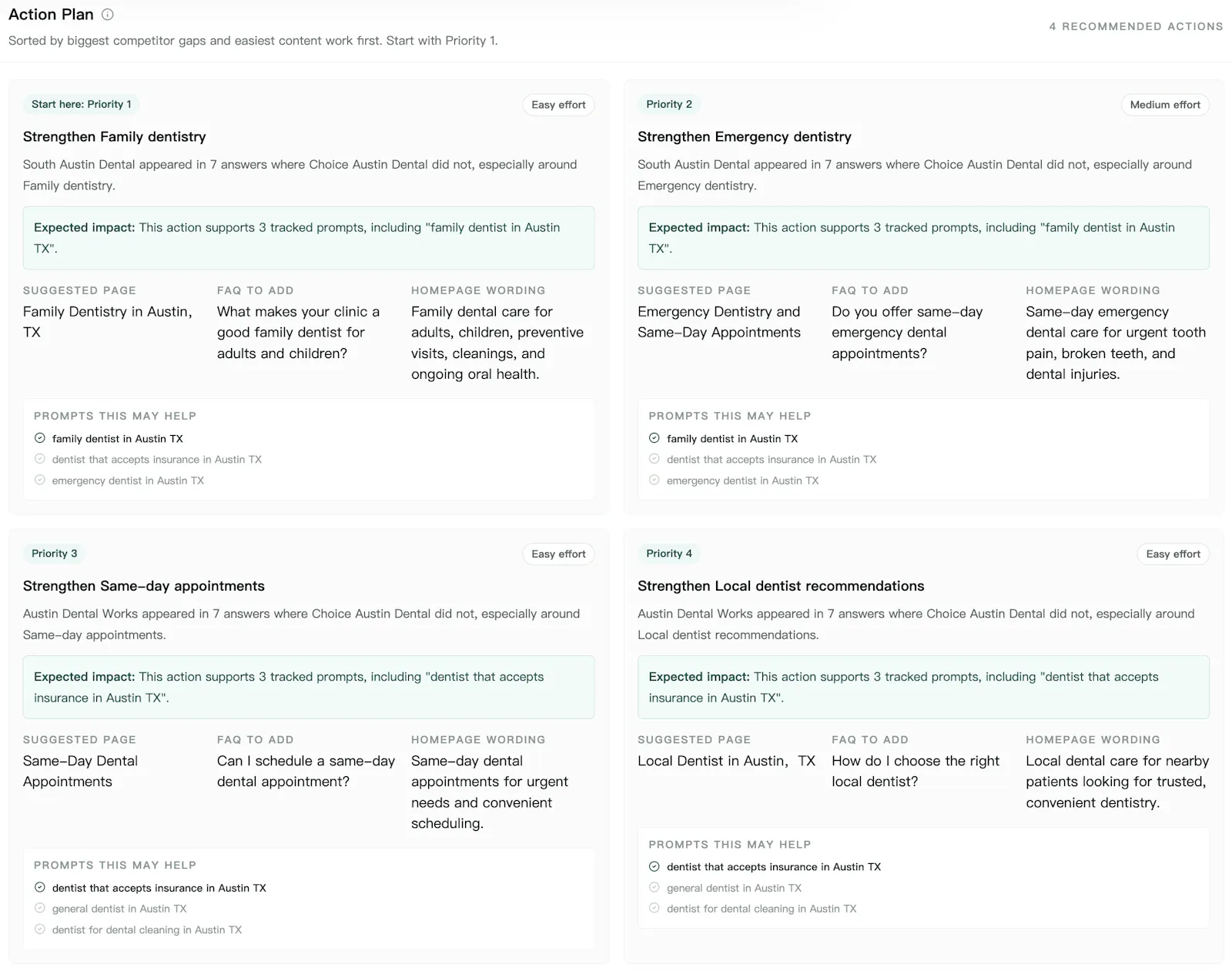Click Expected impact box in Same-day appointments card
1232x971 pixels.
click(309, 687)
